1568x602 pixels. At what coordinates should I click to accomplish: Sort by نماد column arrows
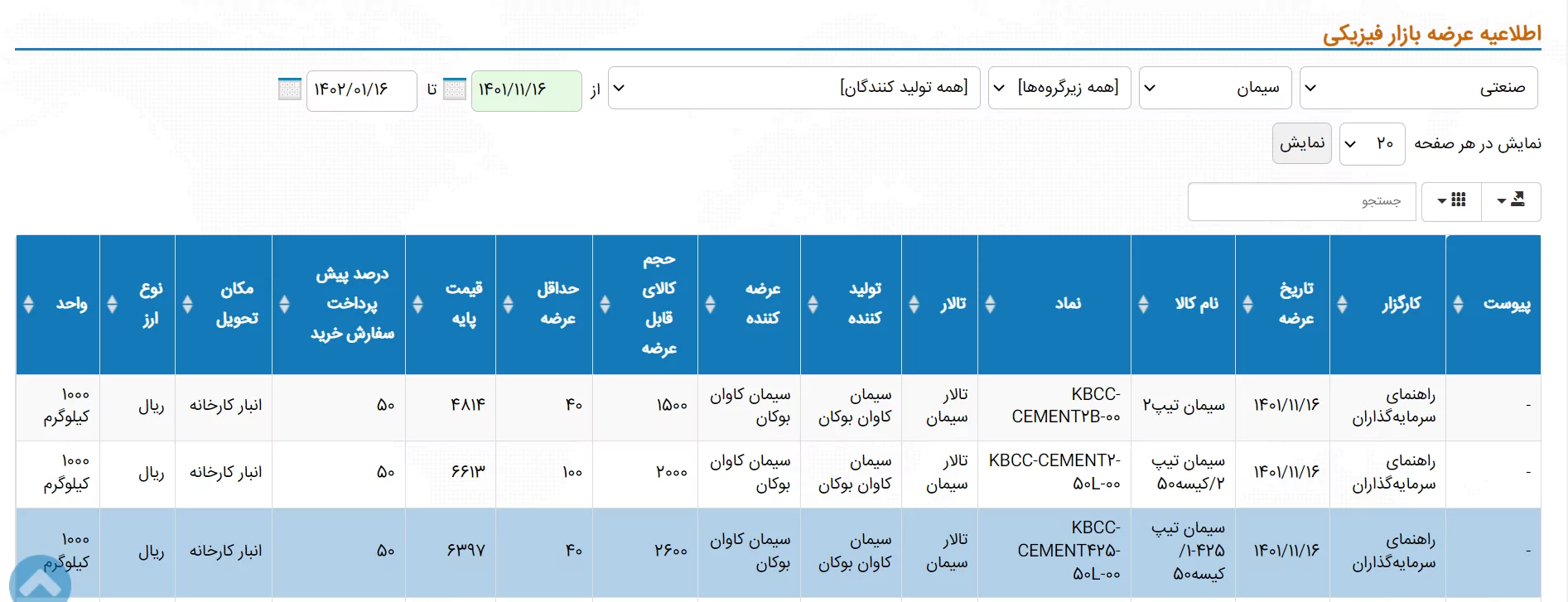tap(990, 304)
